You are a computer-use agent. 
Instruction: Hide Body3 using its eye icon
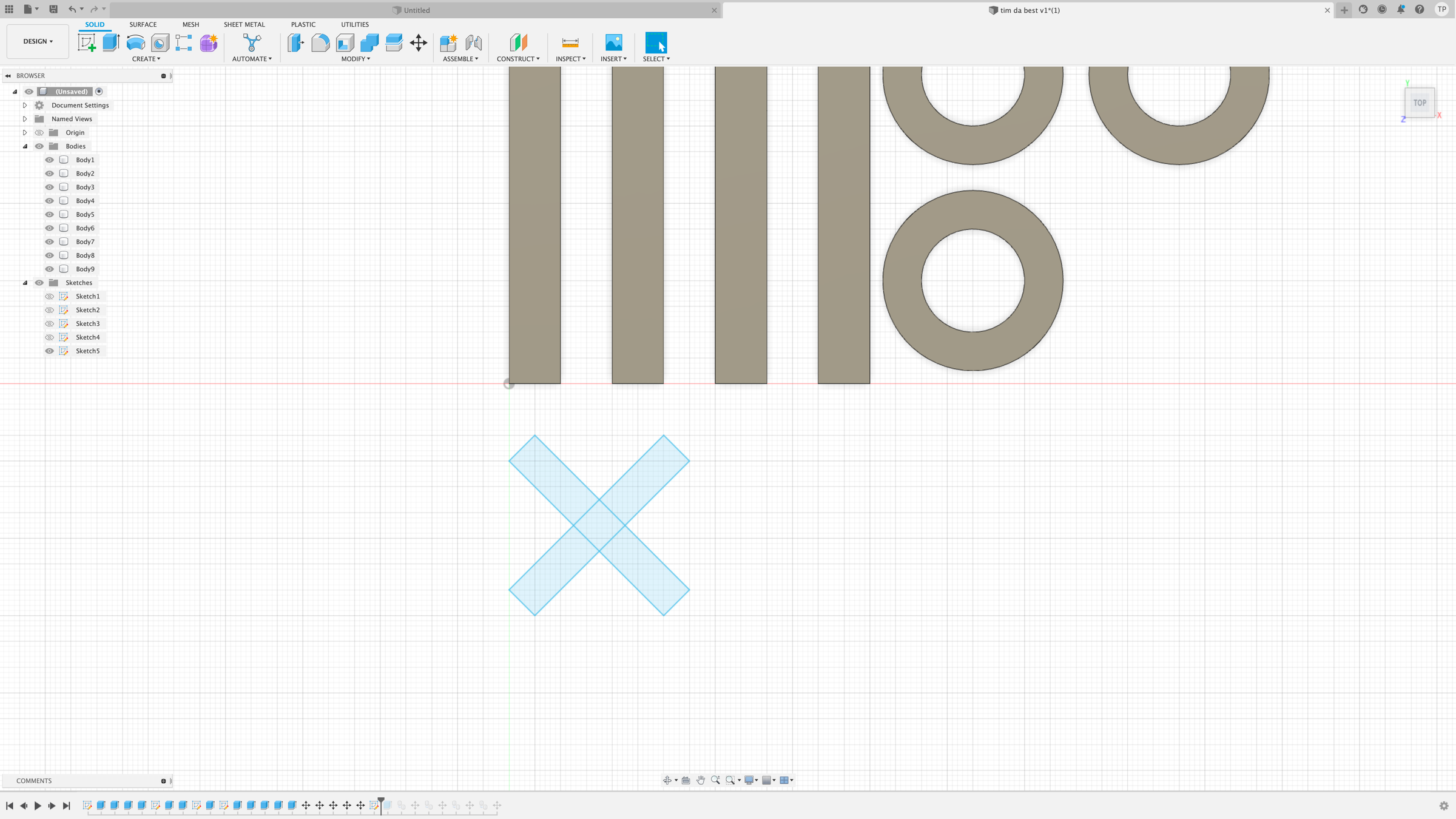pos(50,187)
